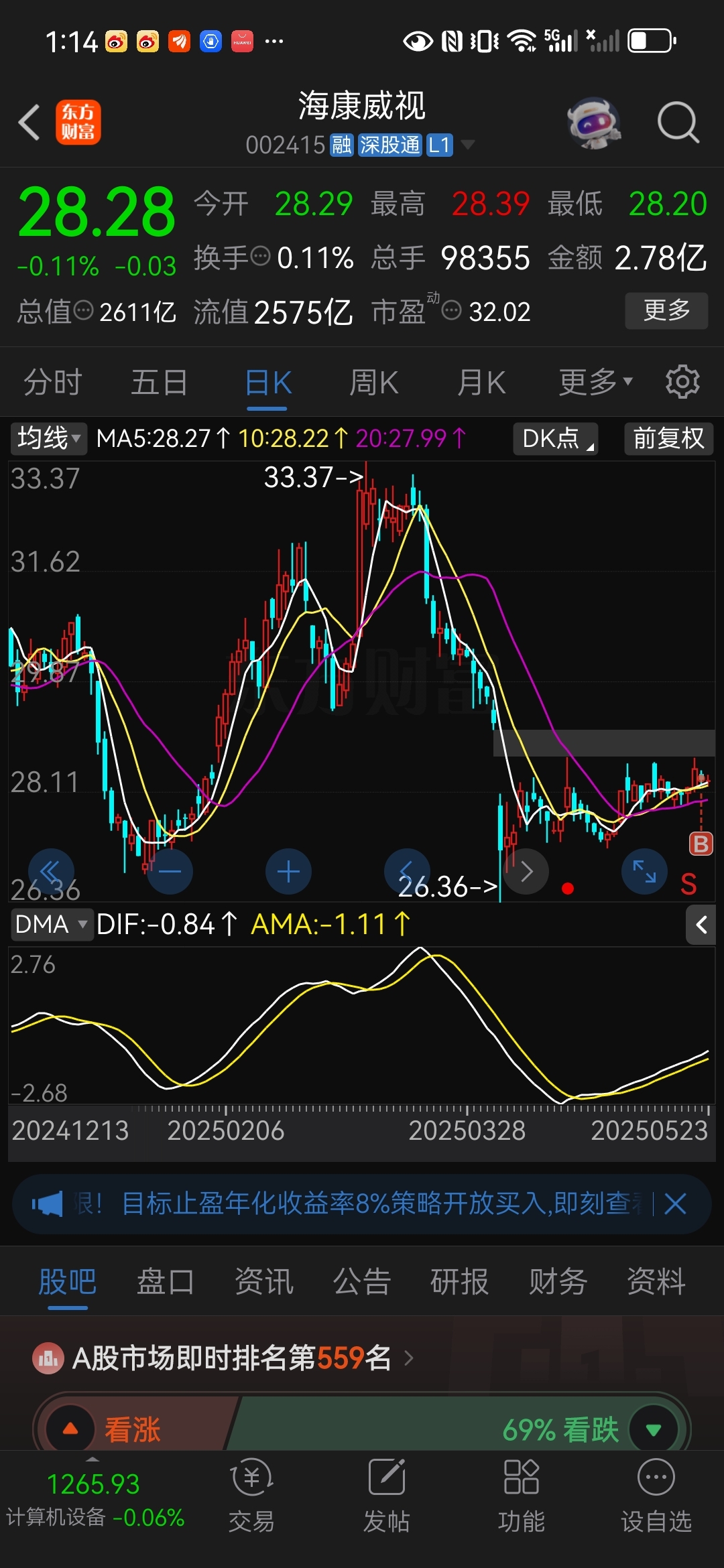Open the 股吧 tab
This screenshot has width=724, height=1568.
tap(67, 1282)
